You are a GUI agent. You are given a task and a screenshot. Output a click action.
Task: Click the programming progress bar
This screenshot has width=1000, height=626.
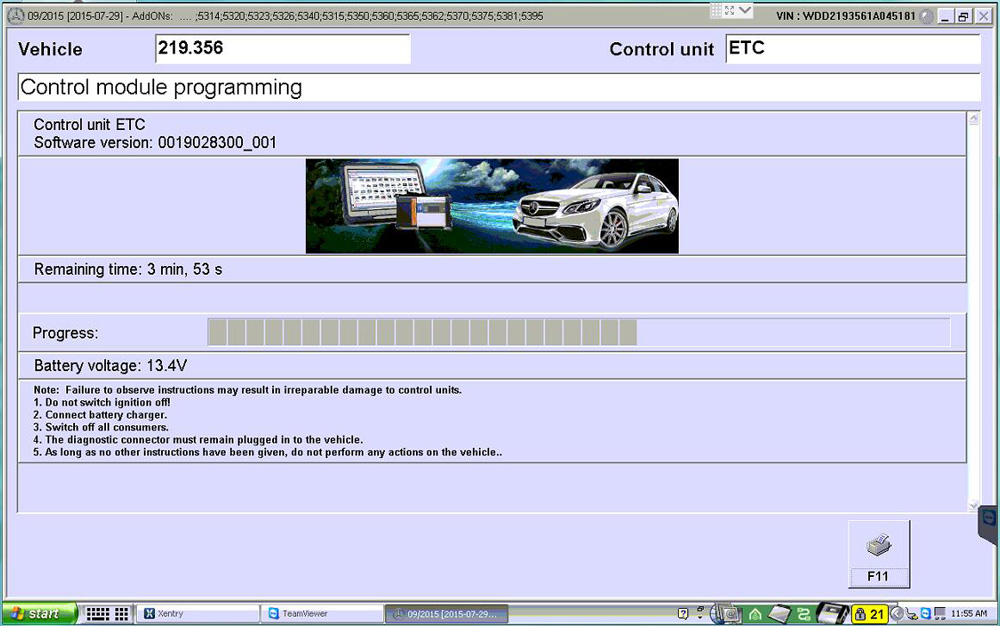point(579,333)
